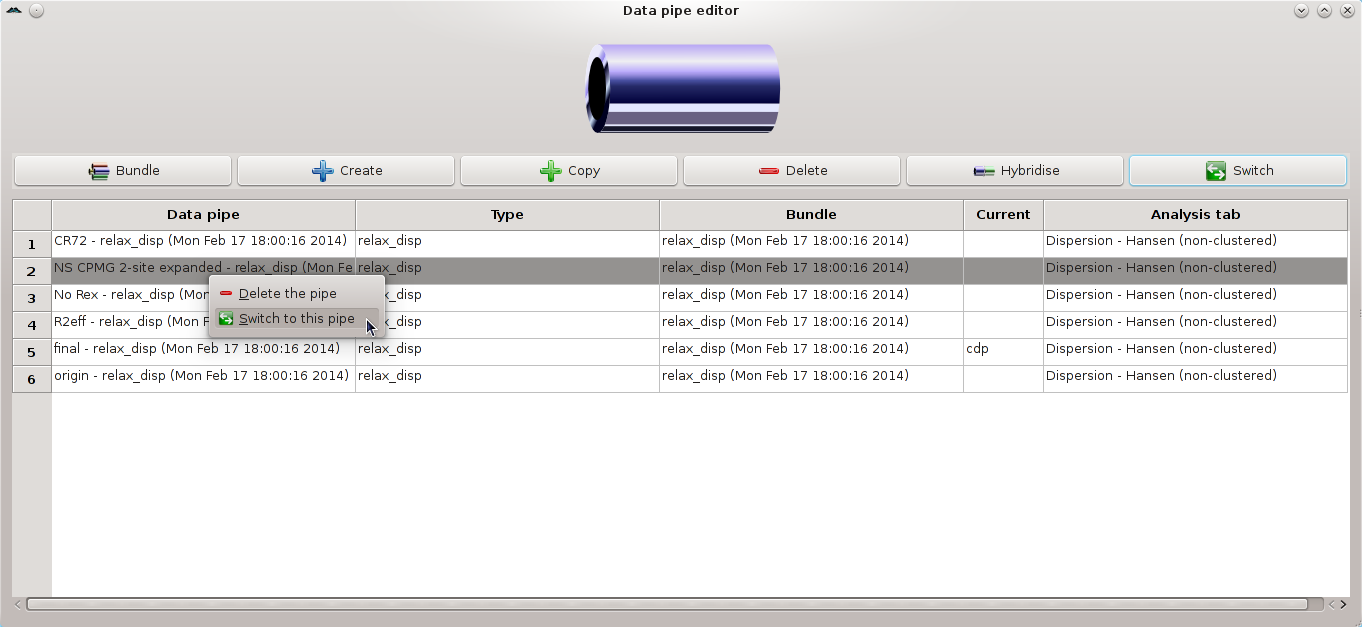Click the blue plus Create icon
The image size is (1362, 627).
(323, 171)
